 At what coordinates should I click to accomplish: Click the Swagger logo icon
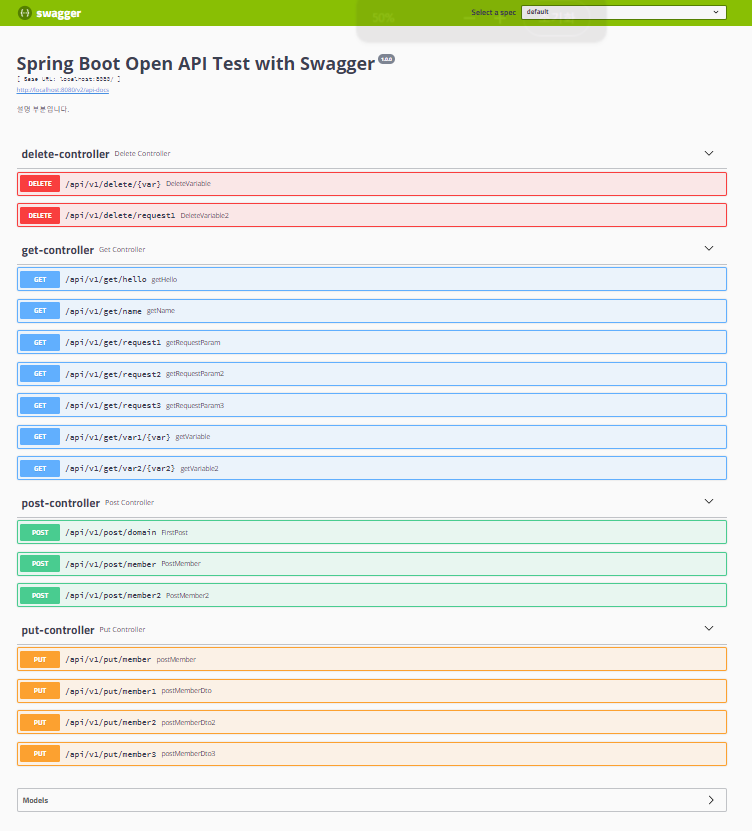point(25,13)
